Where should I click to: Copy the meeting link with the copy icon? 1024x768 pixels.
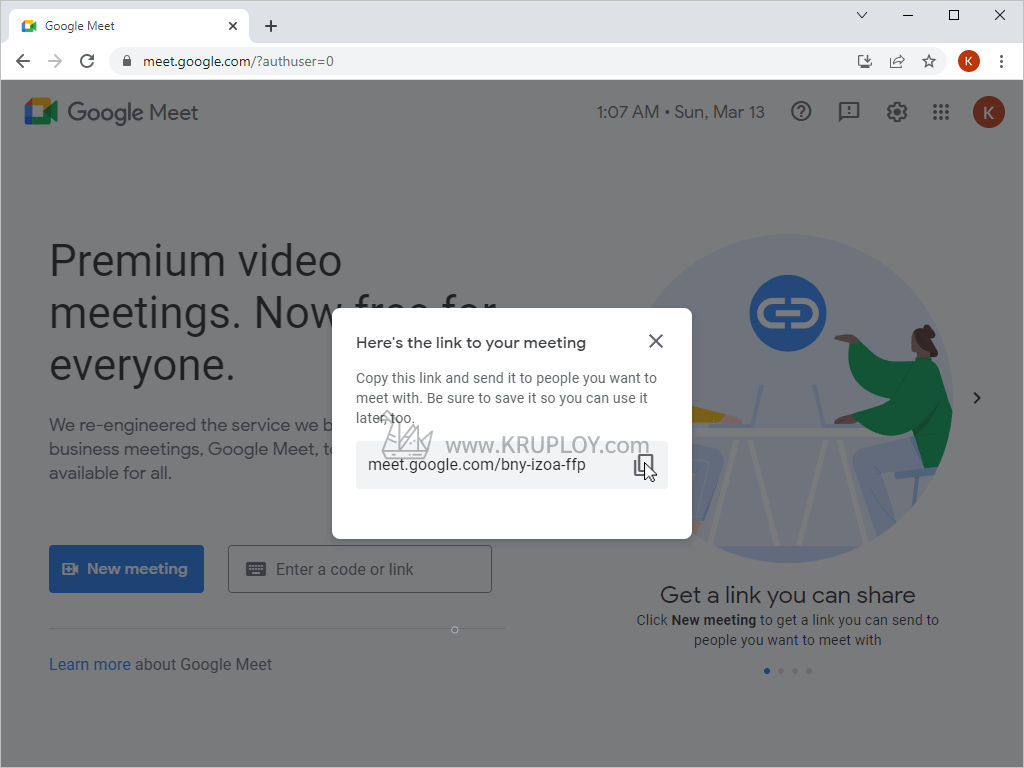644,466
